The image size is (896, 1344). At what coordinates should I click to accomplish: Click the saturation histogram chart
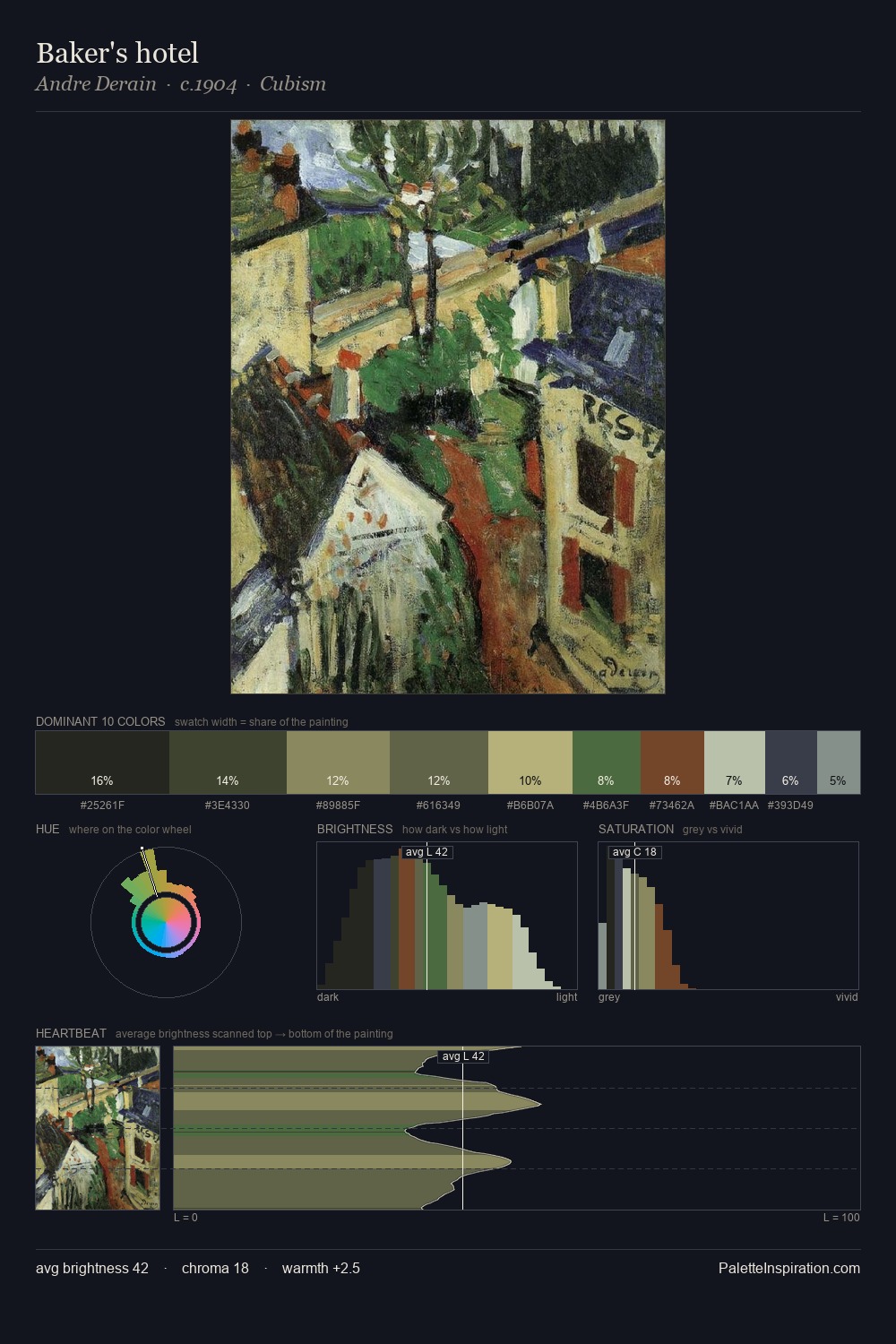pyautogui.click(x=728, y=916)
